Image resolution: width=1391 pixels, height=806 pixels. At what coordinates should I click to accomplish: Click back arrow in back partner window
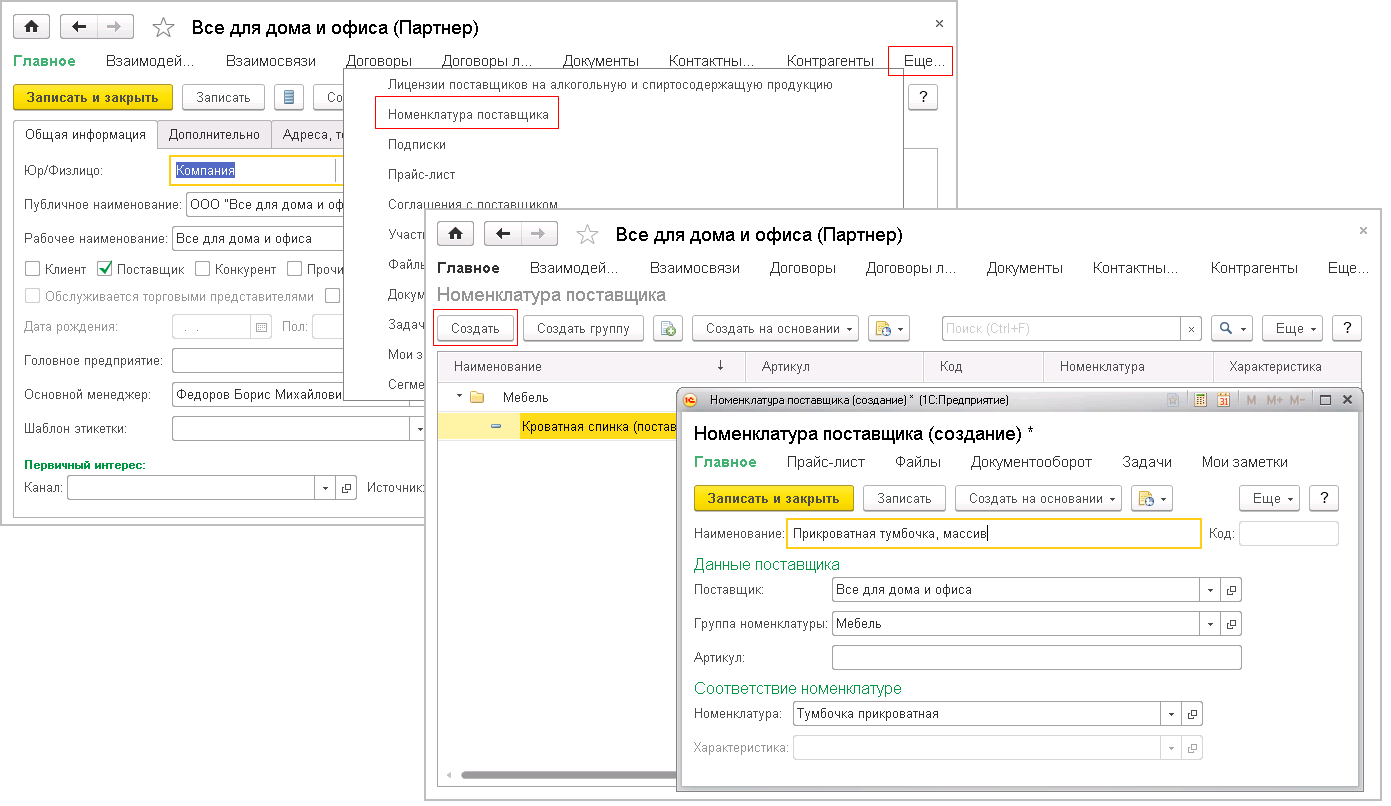pos(78,27)
